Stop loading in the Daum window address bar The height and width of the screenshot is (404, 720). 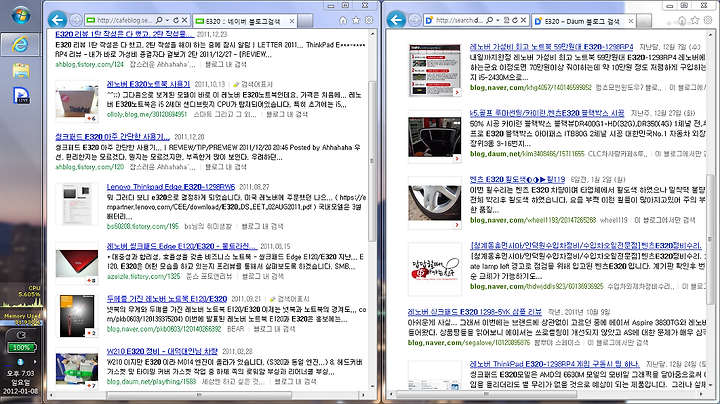point(523,20)
